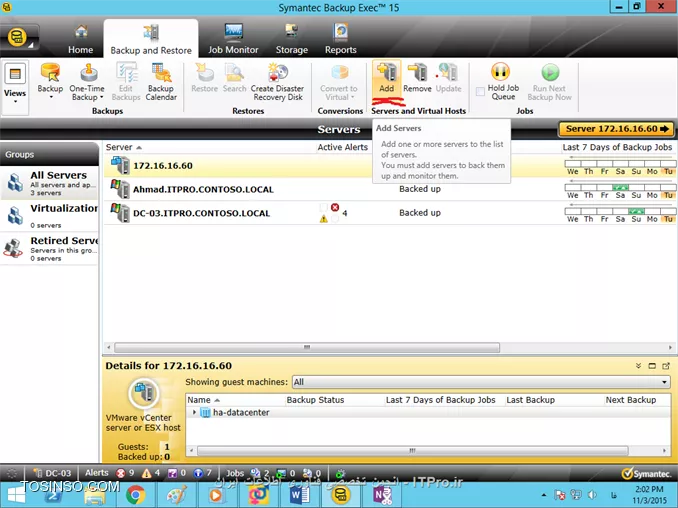The image size is (678, 508).
Task: Click the details pane horizontal scrollbar
Action: click(x=413, y=451)
